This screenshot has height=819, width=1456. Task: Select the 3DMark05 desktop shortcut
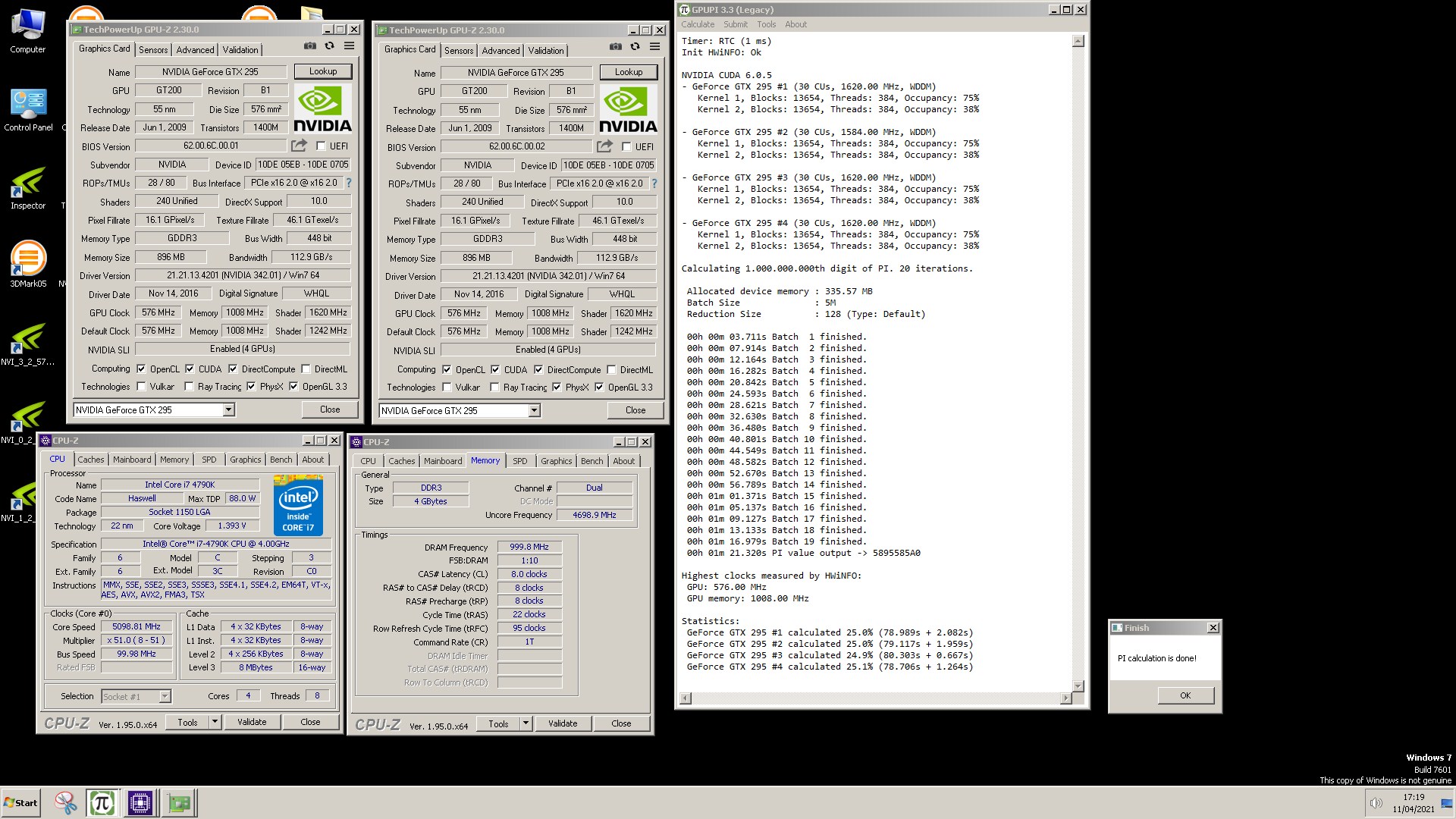[x=28, y=264]
